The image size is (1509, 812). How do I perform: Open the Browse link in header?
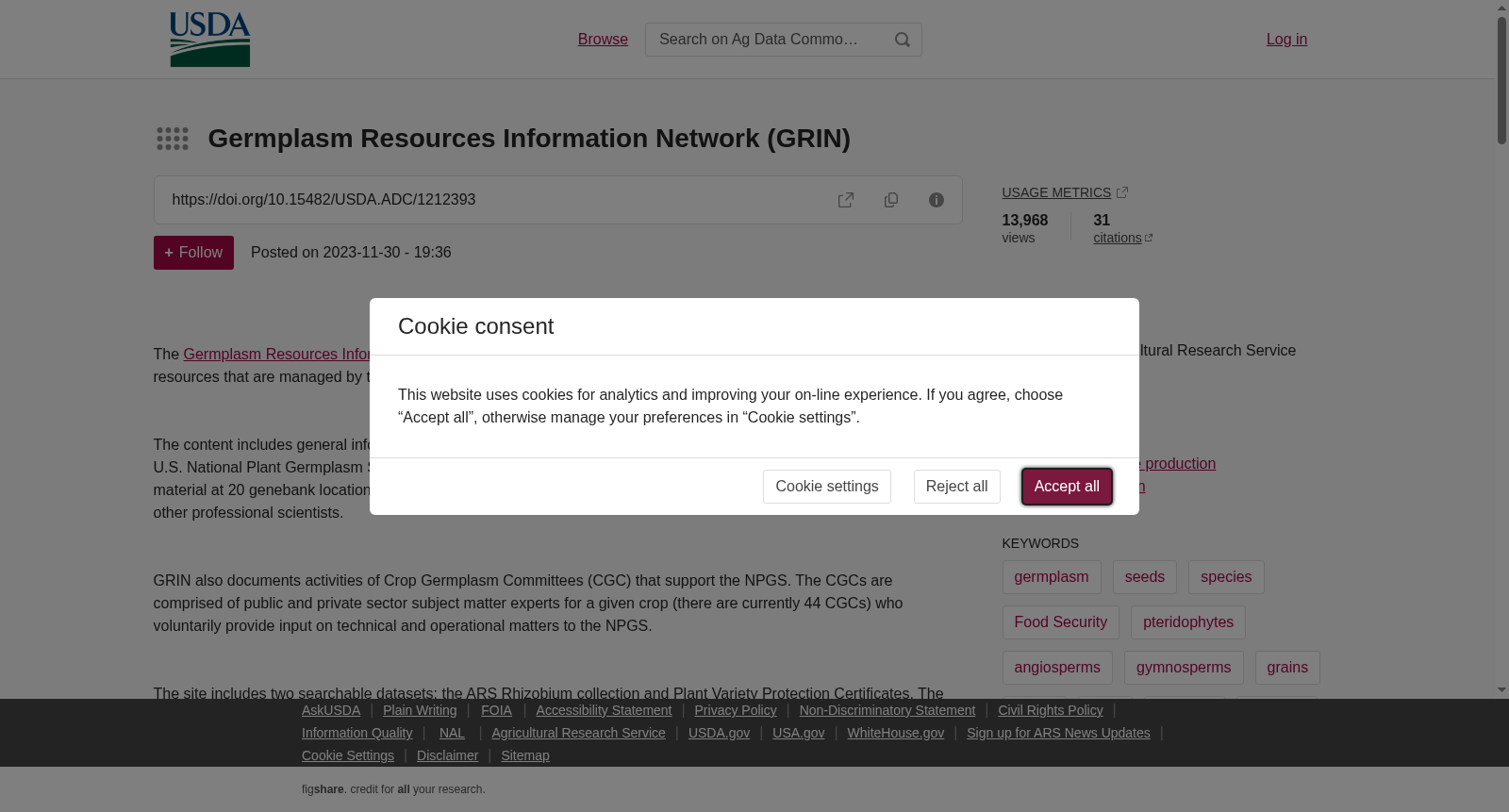(603, 40)
